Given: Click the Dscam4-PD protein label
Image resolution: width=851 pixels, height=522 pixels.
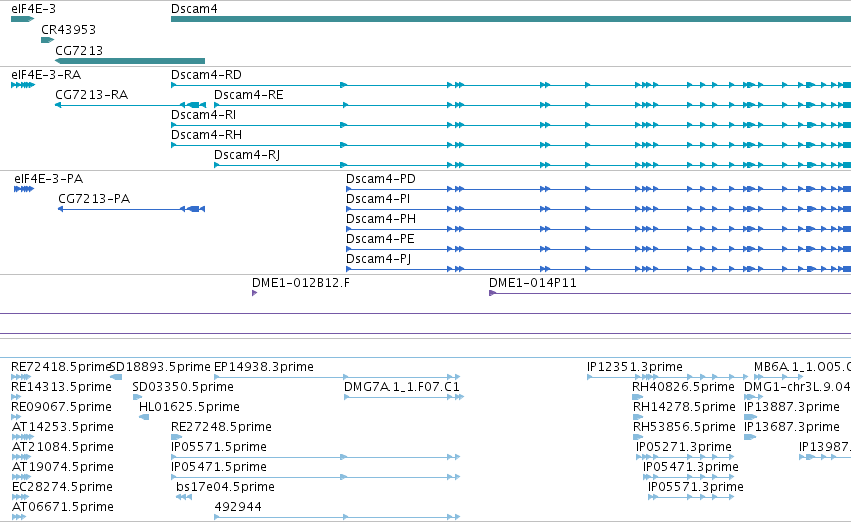Looking at the screenshot, I should [381, 179].
